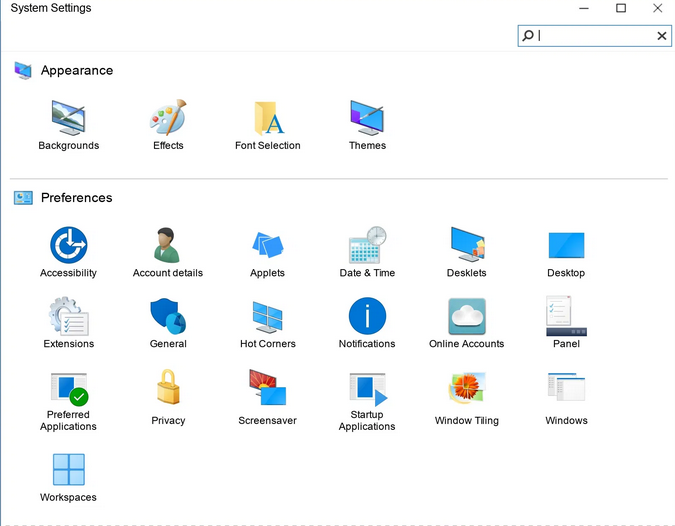Open Date & Time calendar icon
The height and width of the screenshot is (526, 675).
pos(367,244)
